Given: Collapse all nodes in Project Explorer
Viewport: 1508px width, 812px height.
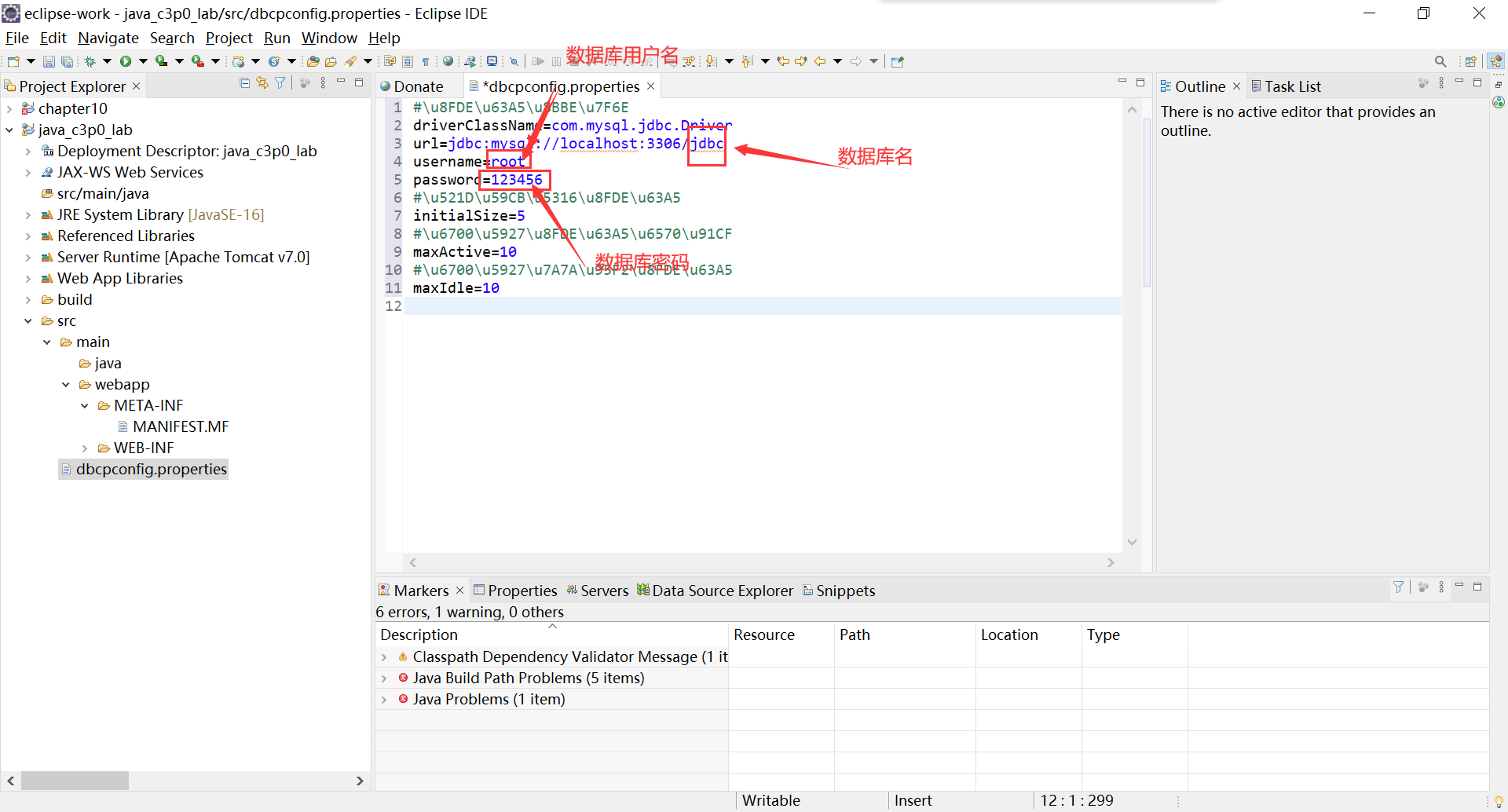Looking at the screenshot, I should (244, 82).
